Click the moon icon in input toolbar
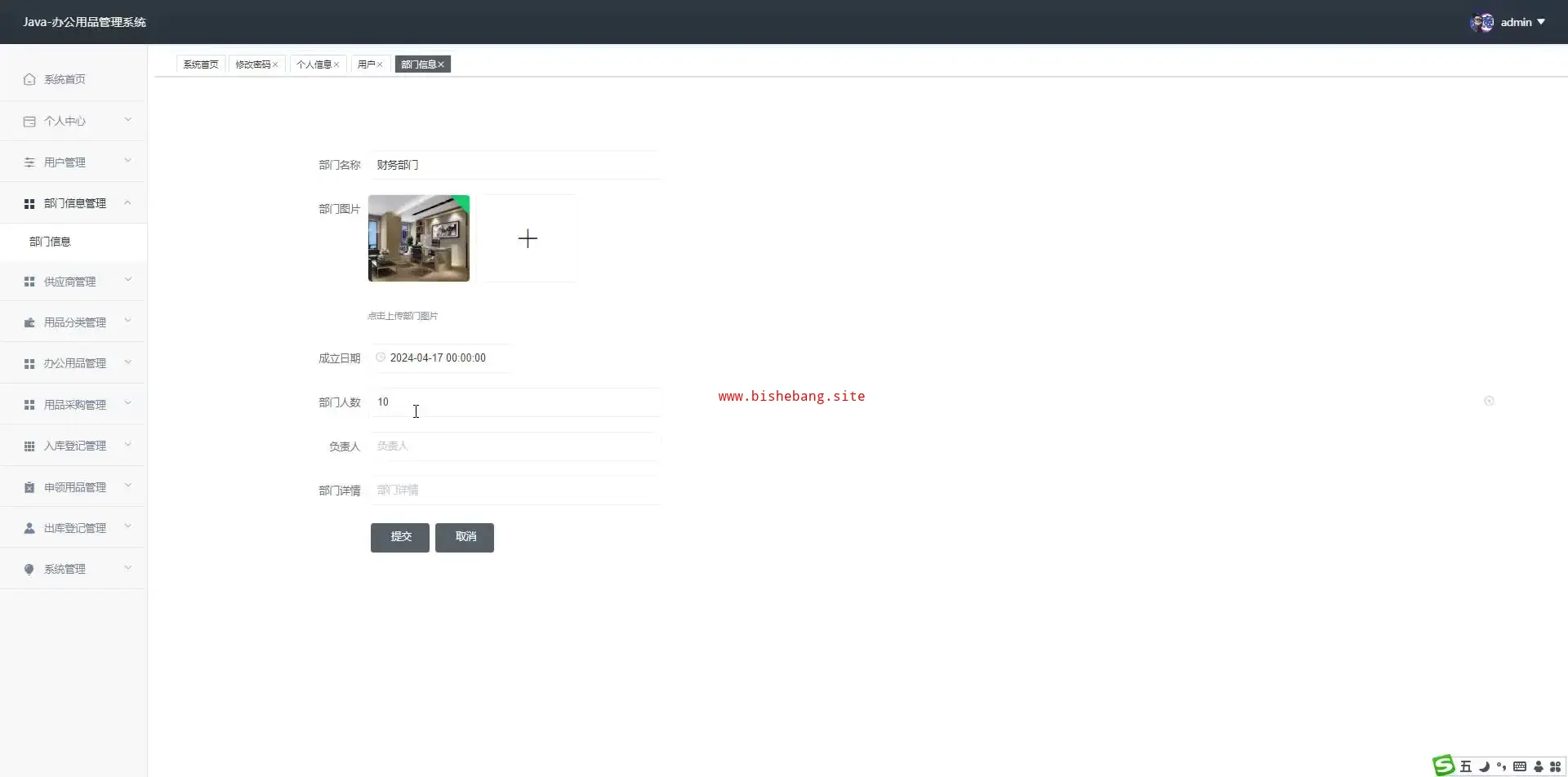The image size is (1568, 777). 1484,766
